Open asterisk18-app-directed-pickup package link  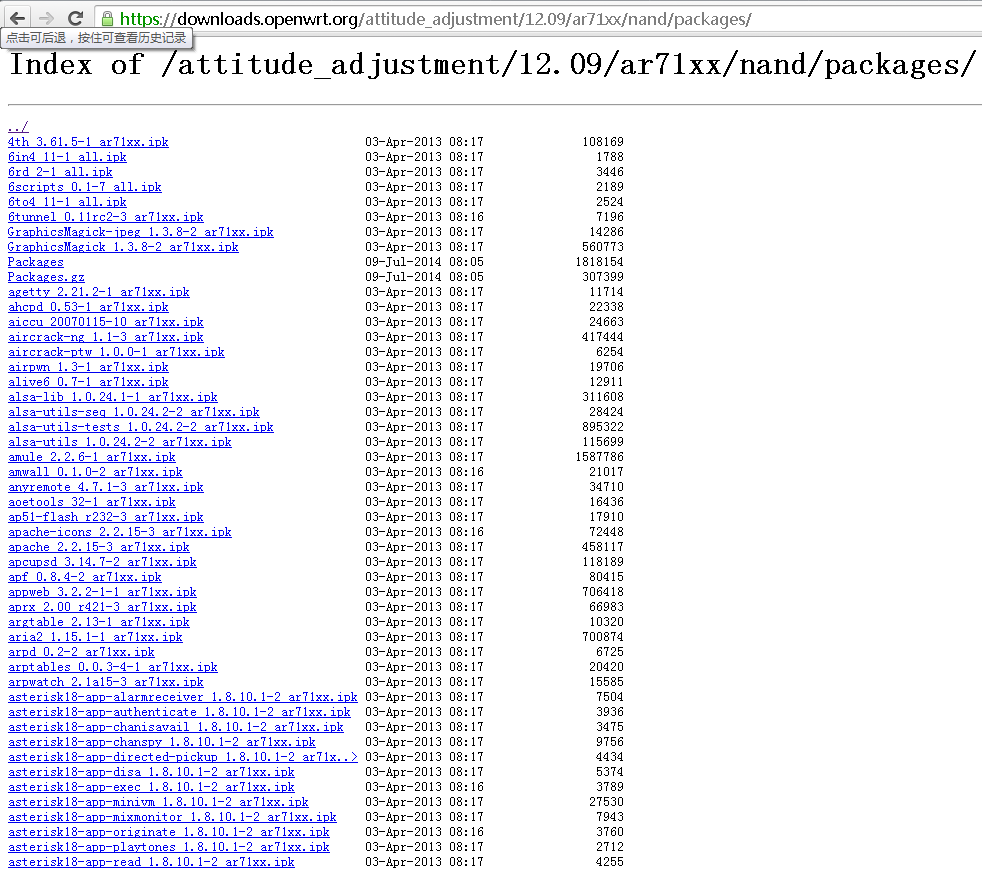tap(183, 758)
